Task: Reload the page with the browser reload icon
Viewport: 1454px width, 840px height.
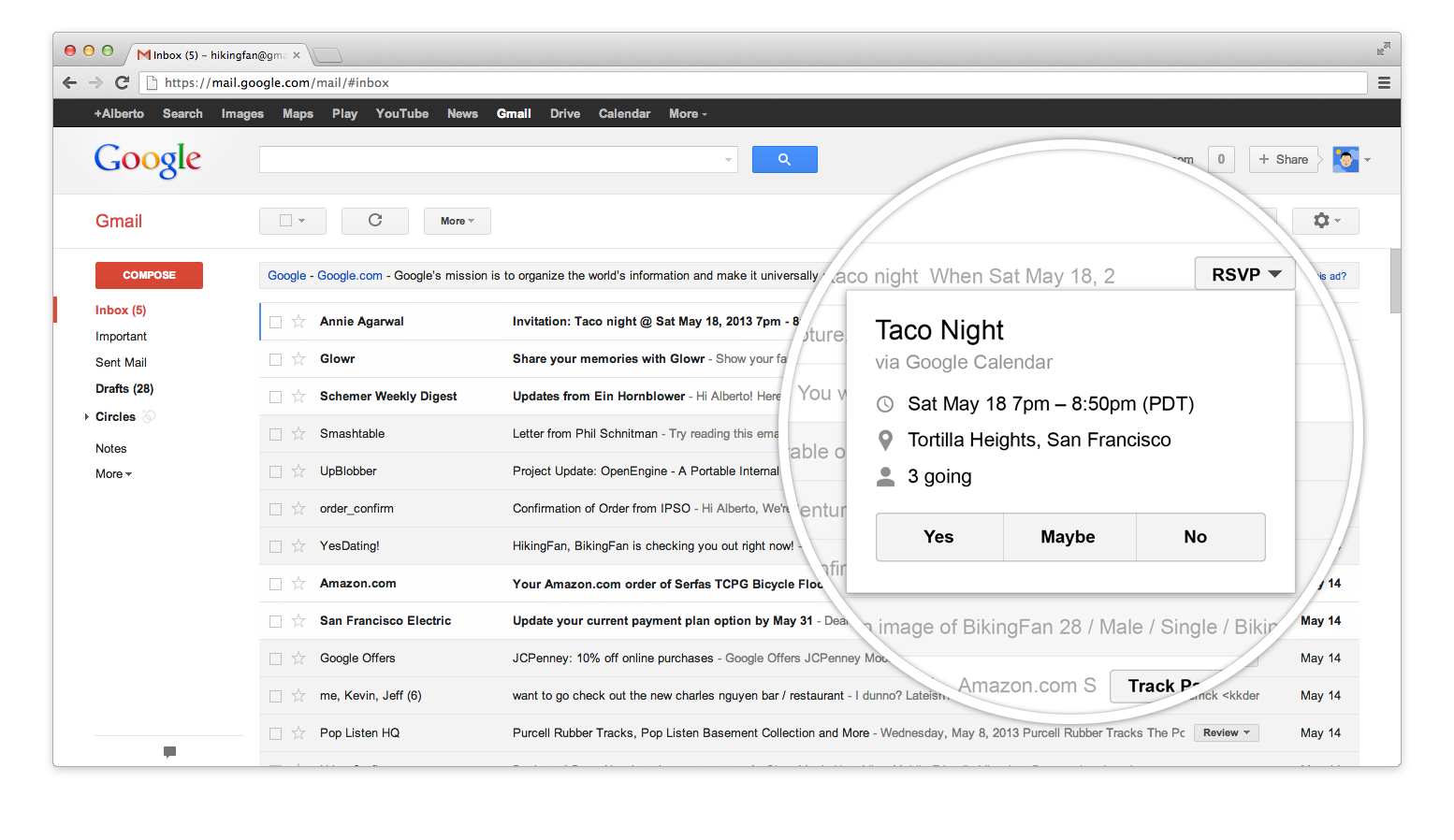Action: point(122,82)
